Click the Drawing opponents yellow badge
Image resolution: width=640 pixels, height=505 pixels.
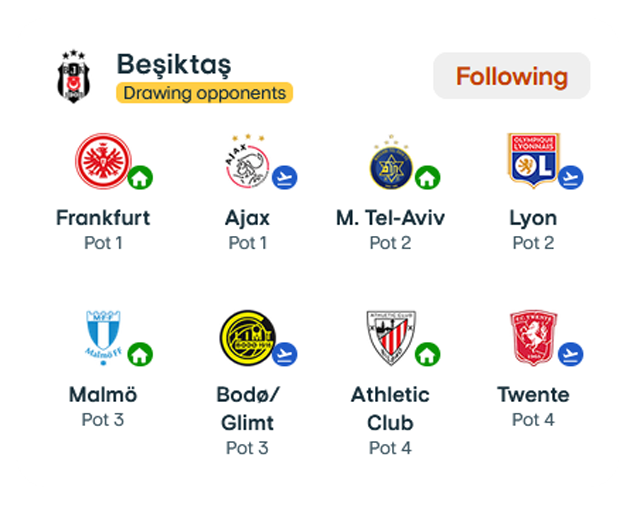(204, 93)
